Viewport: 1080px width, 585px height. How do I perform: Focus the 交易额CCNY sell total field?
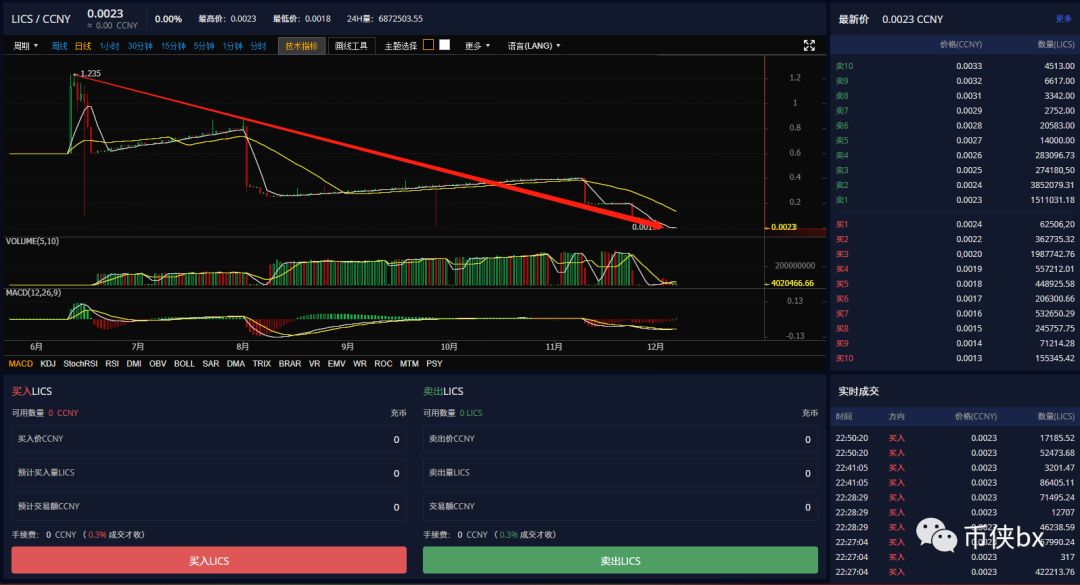click(x=621, y=506)
